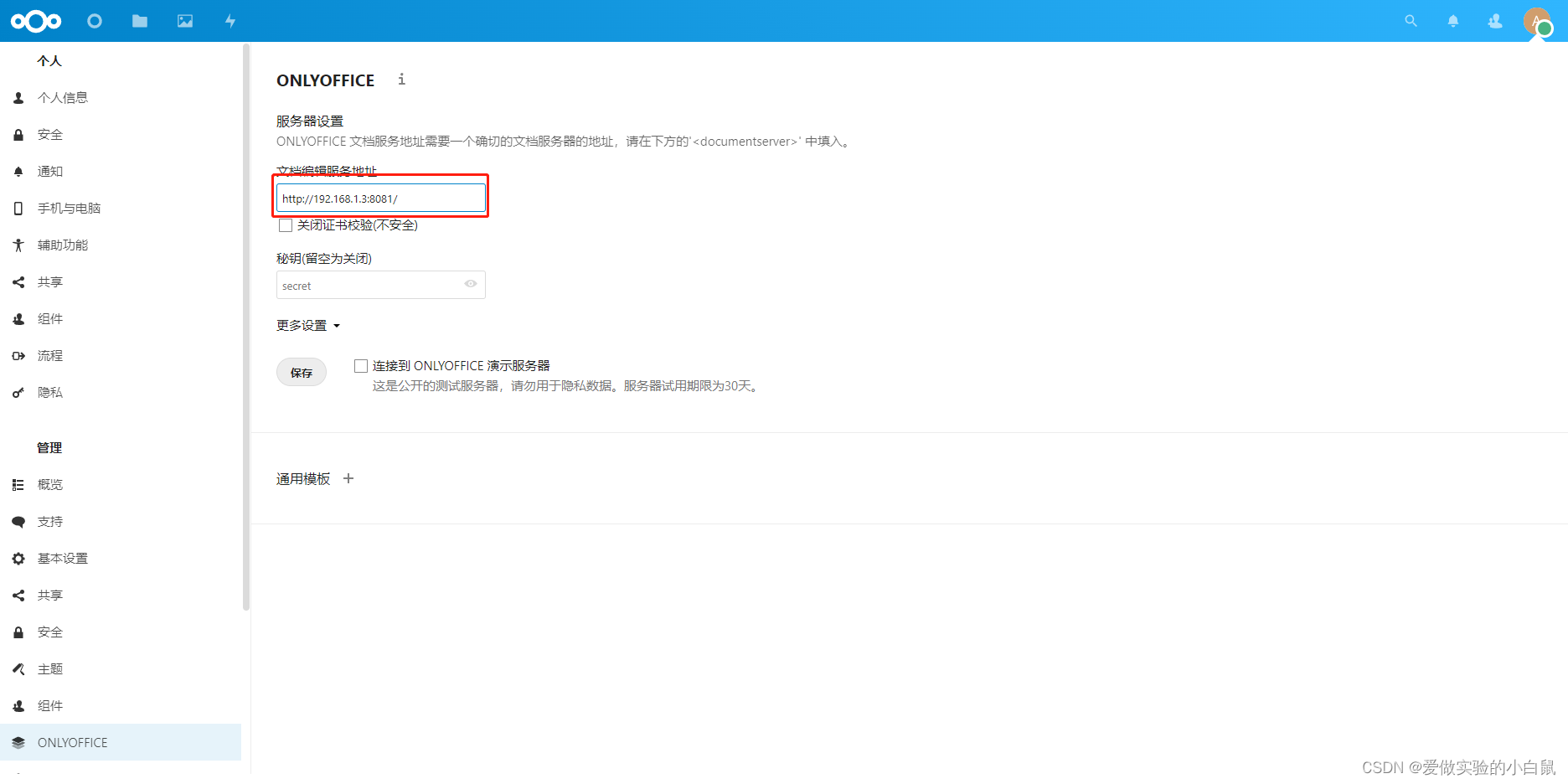Expand the 更多设置 section
Viewport: 1568px width, 784px height.
pyautogui.click(x=308, y=325)
